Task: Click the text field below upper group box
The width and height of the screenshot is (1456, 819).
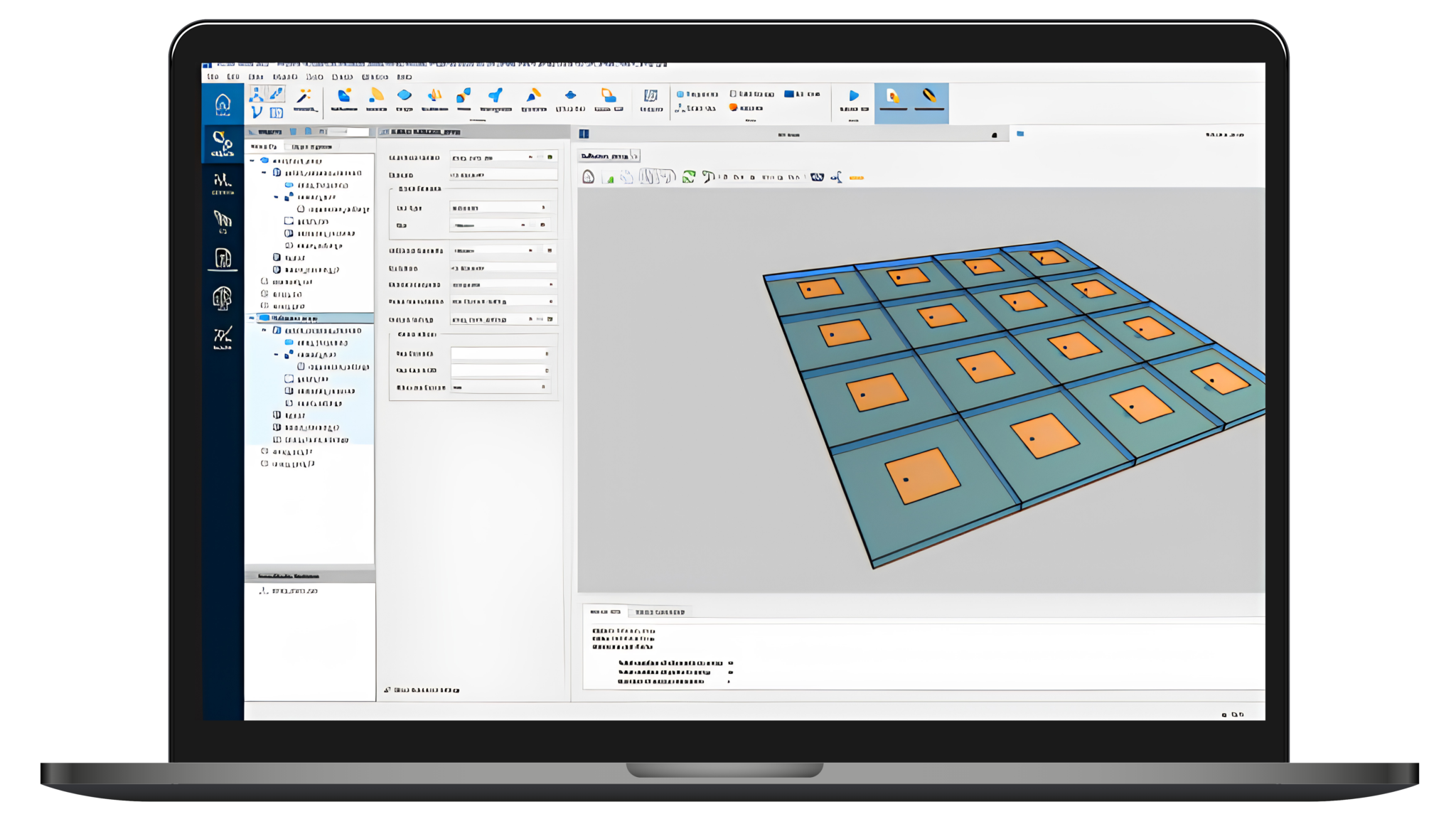Action: pos(503,268)
